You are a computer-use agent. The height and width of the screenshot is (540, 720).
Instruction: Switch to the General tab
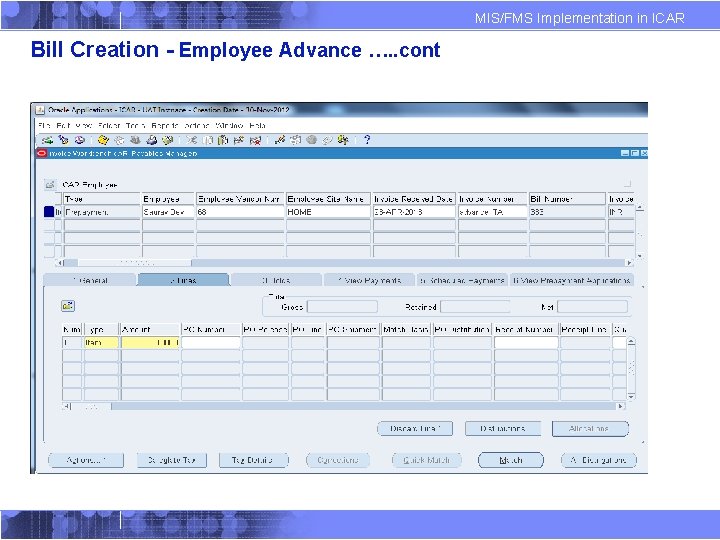click(x=90, y=280)
